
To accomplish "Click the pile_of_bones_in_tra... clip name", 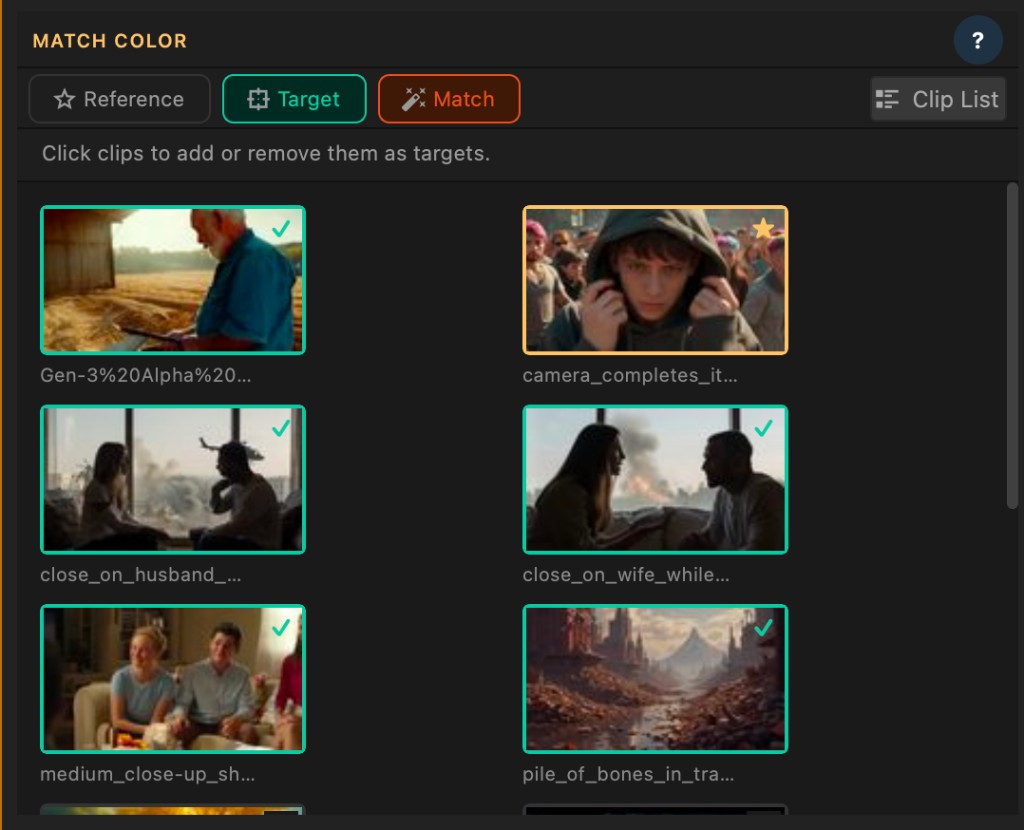I will [628, 774].
